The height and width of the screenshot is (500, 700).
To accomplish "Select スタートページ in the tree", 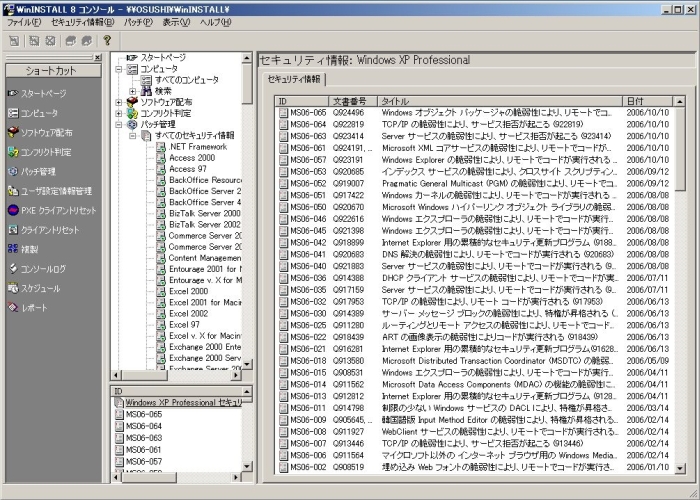I will pos(163,58).
